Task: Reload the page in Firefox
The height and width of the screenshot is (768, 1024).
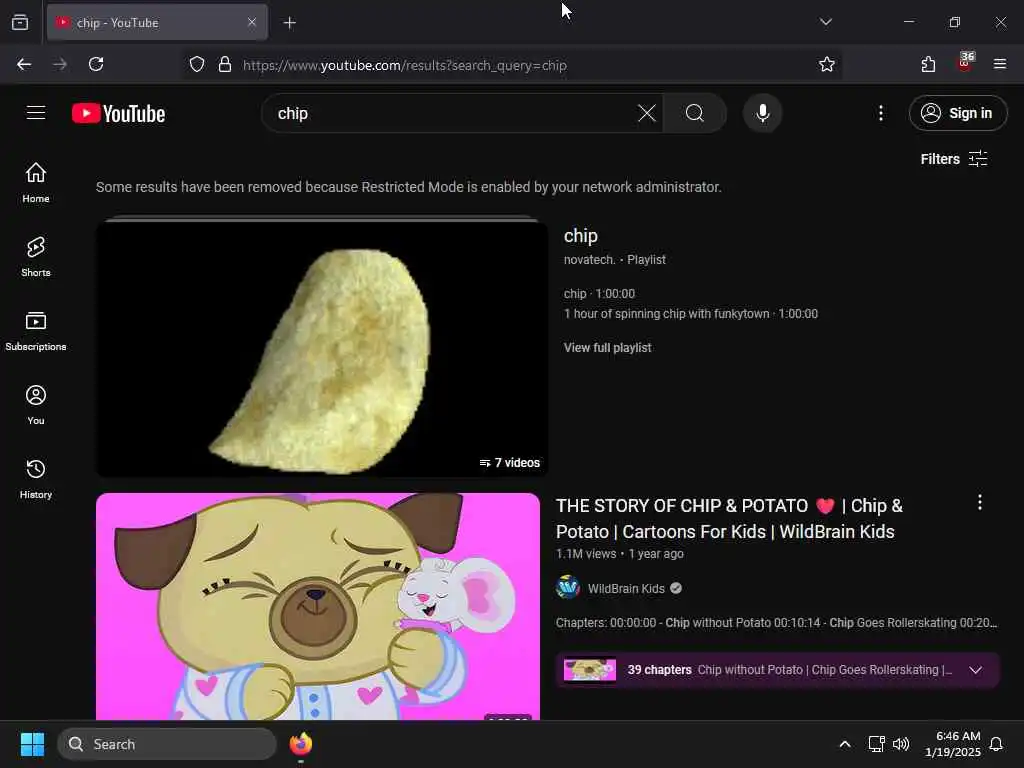Action: coord(96,64)
